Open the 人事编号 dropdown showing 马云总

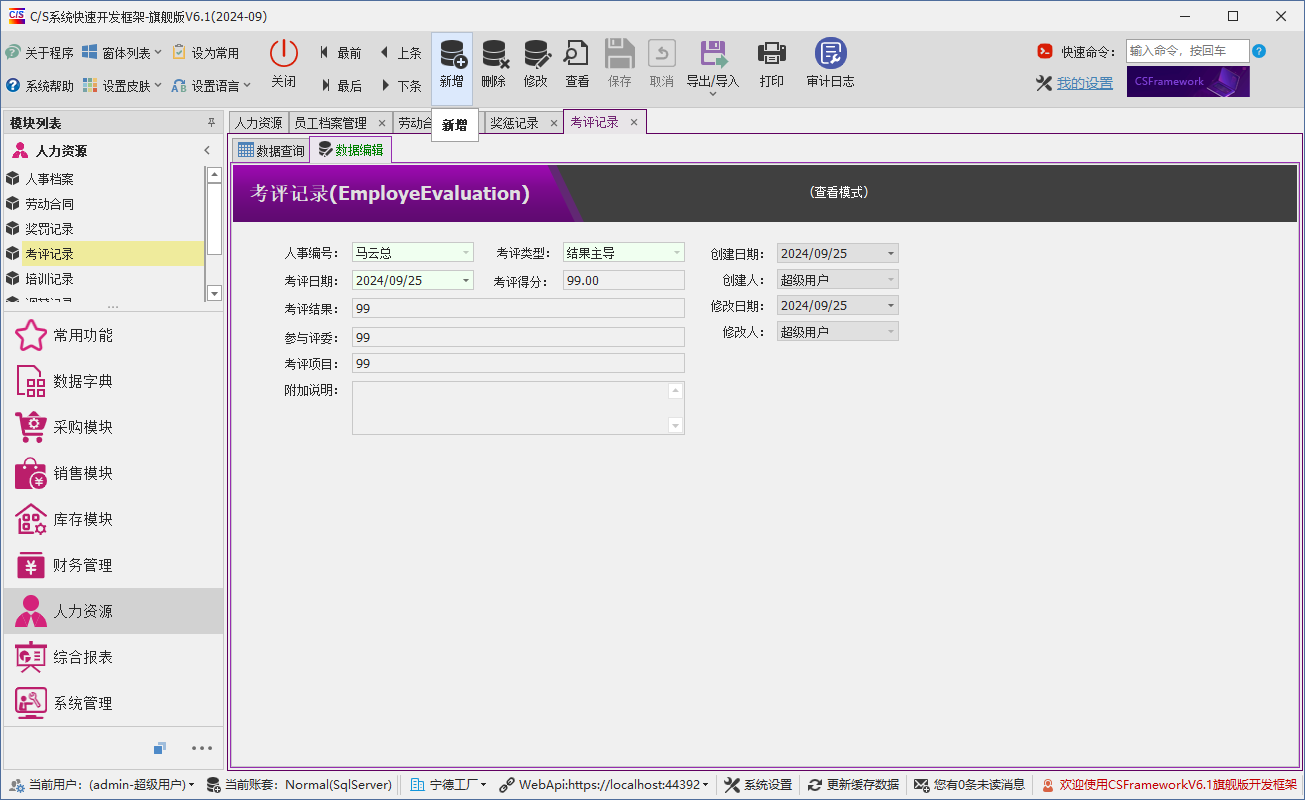[465, 253]
